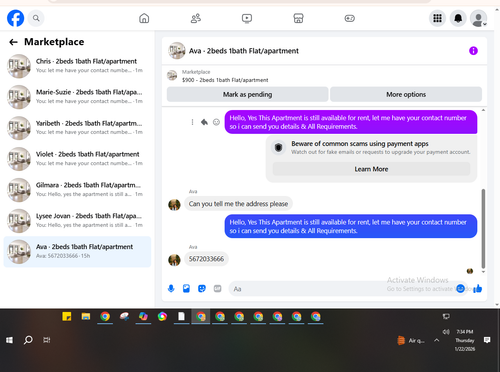The height and width of the screenshot is (372, 500).
Task: Open the Facebook search icon
Action: (36, 18)
